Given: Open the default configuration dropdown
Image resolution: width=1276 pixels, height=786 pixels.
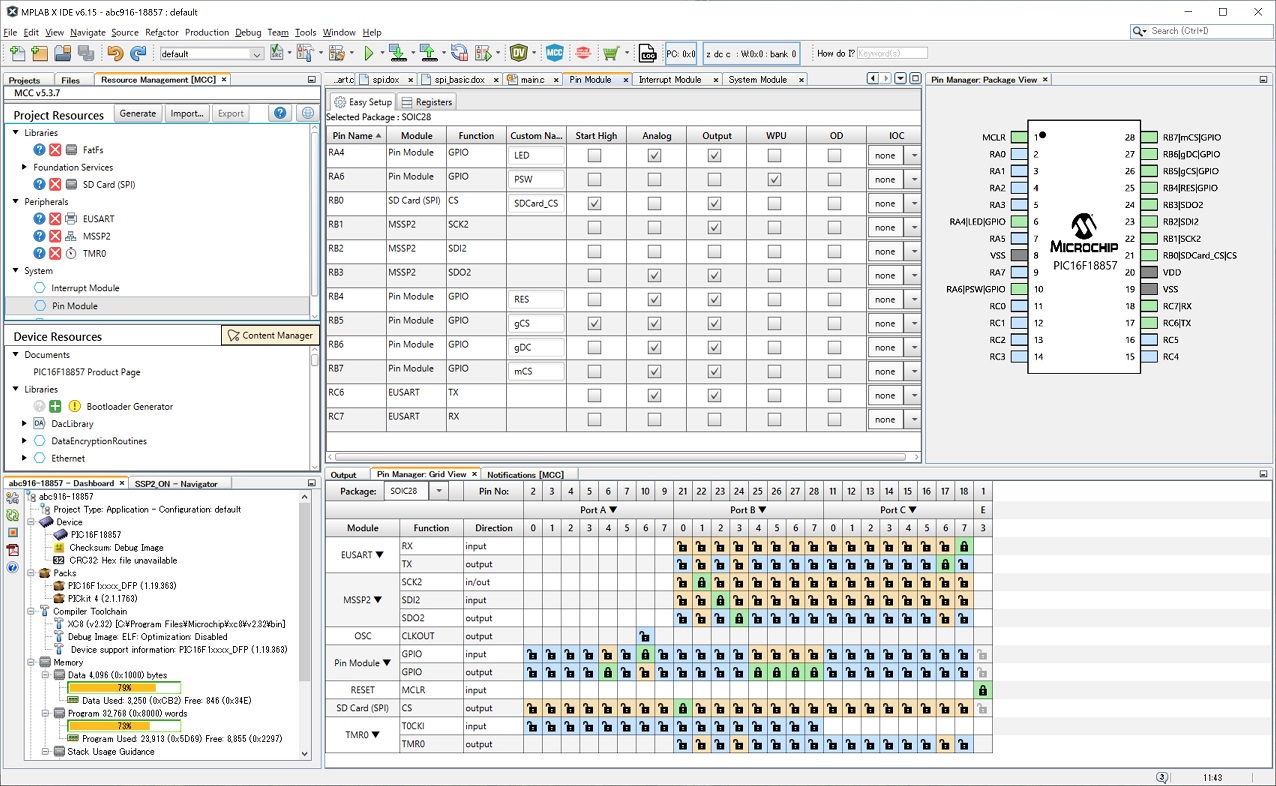Looking at the screenshot, I should coord(255,54).
